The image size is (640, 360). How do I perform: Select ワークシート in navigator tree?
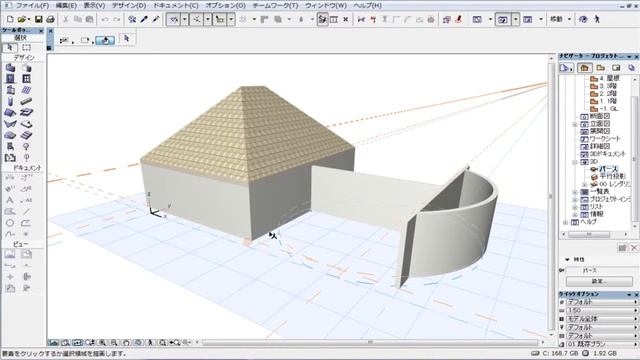pyautogui.click(x=605, y=139)
